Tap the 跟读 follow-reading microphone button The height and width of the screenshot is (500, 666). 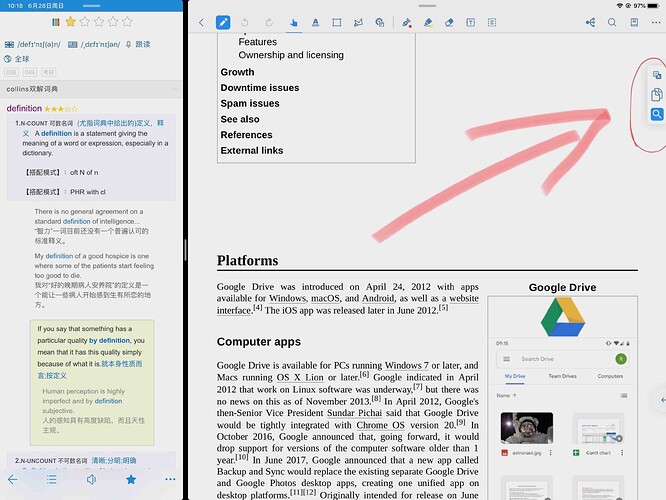138,44
